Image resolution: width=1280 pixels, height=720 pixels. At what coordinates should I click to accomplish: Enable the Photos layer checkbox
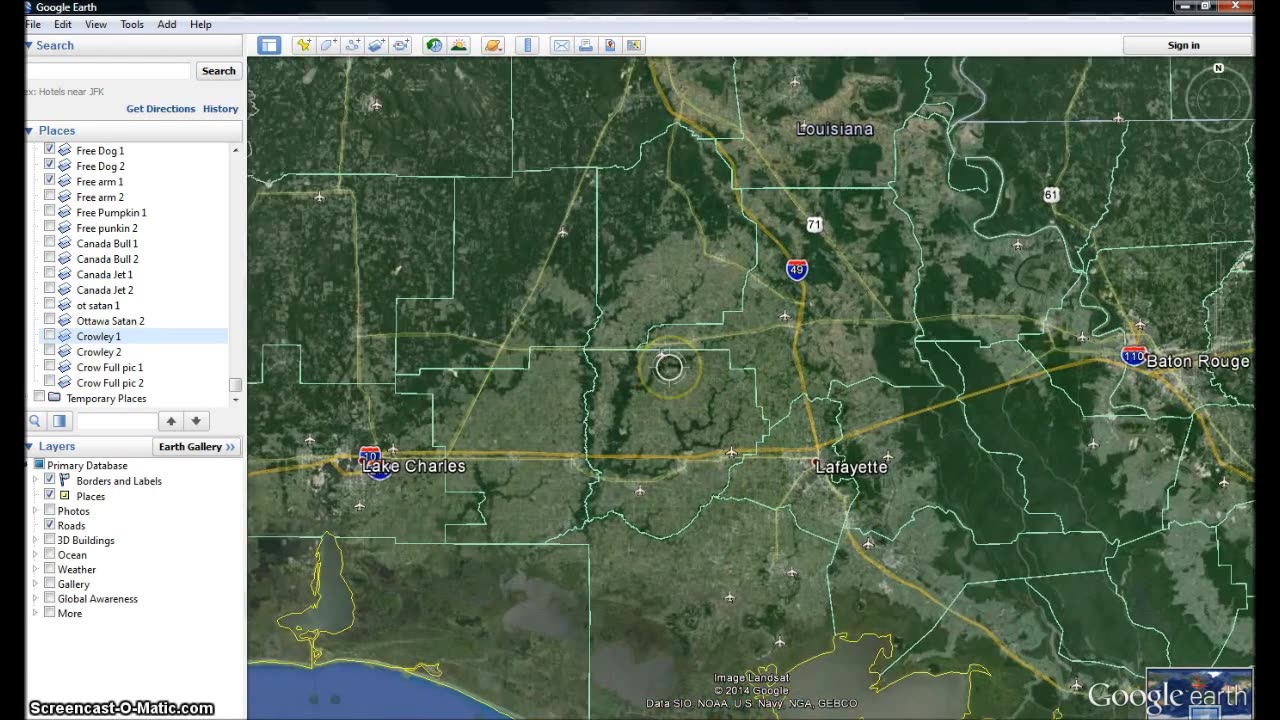point(50,510)
